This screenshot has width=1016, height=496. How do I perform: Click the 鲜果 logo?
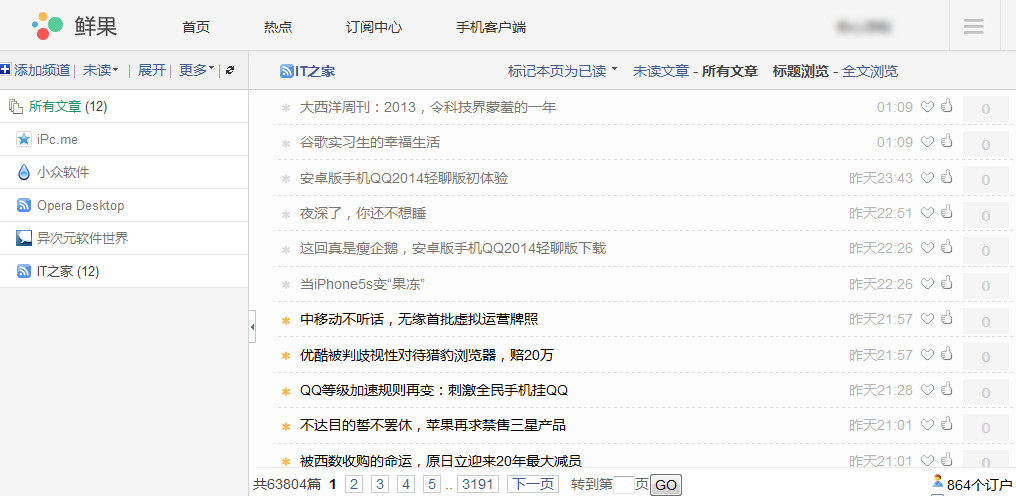pos(75,27)
